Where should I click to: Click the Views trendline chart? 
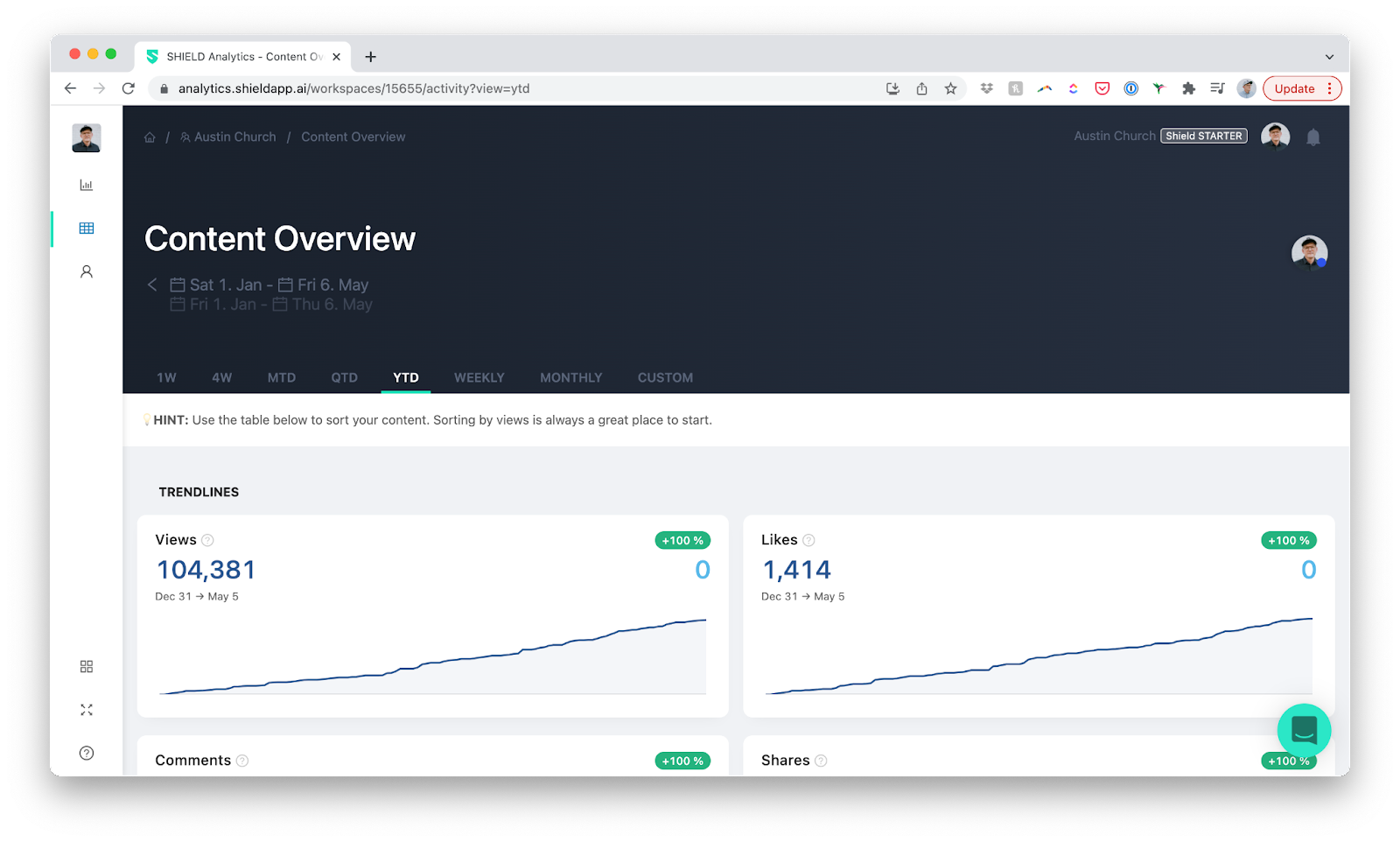(433, 656)
